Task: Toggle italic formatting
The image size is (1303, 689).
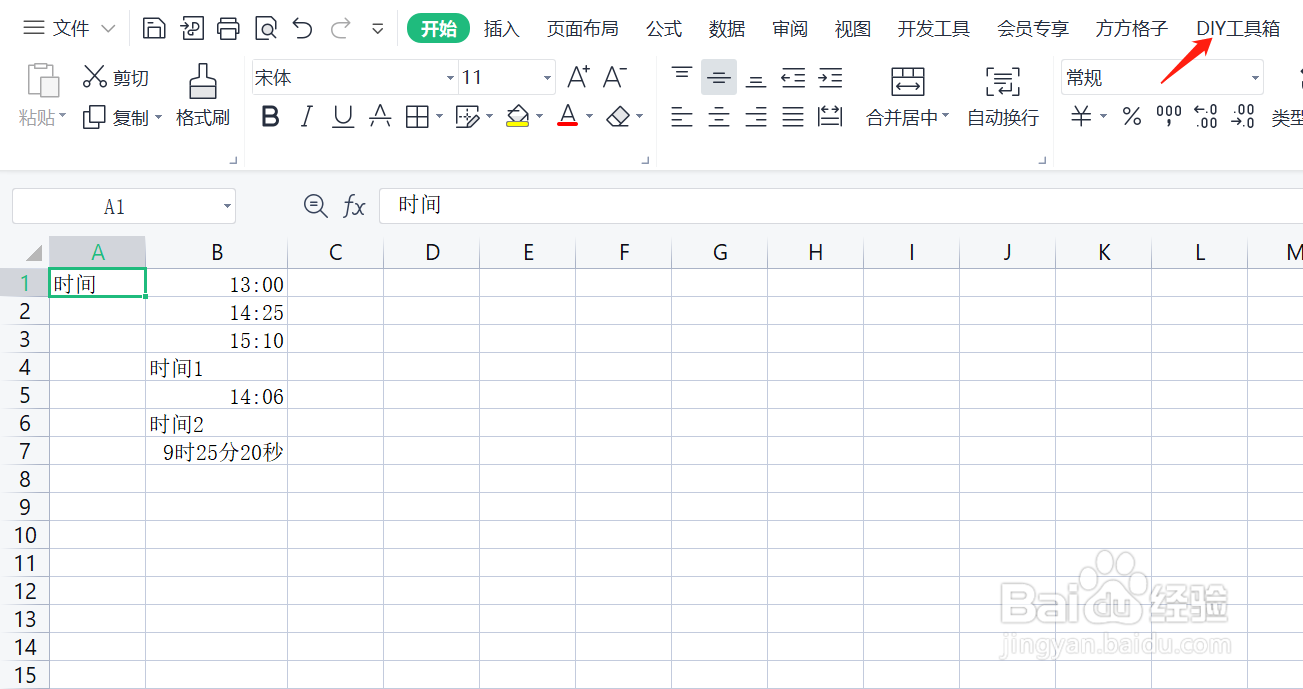Action: coord(306,116)
